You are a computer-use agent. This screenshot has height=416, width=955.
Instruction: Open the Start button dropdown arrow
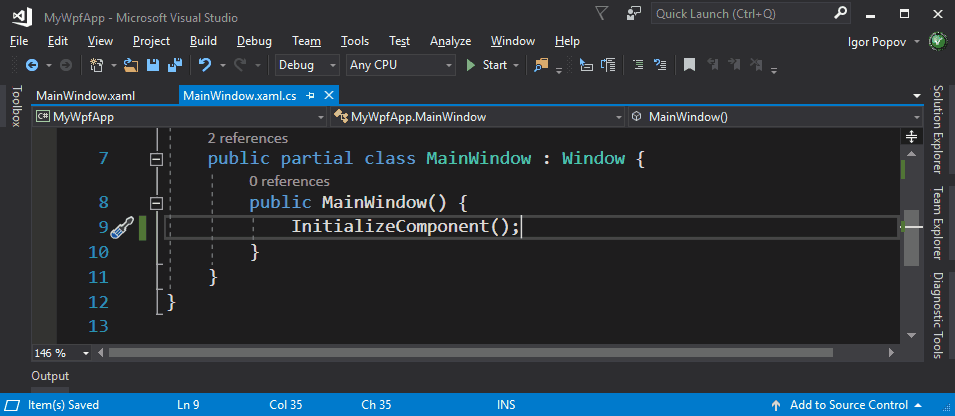516,65
